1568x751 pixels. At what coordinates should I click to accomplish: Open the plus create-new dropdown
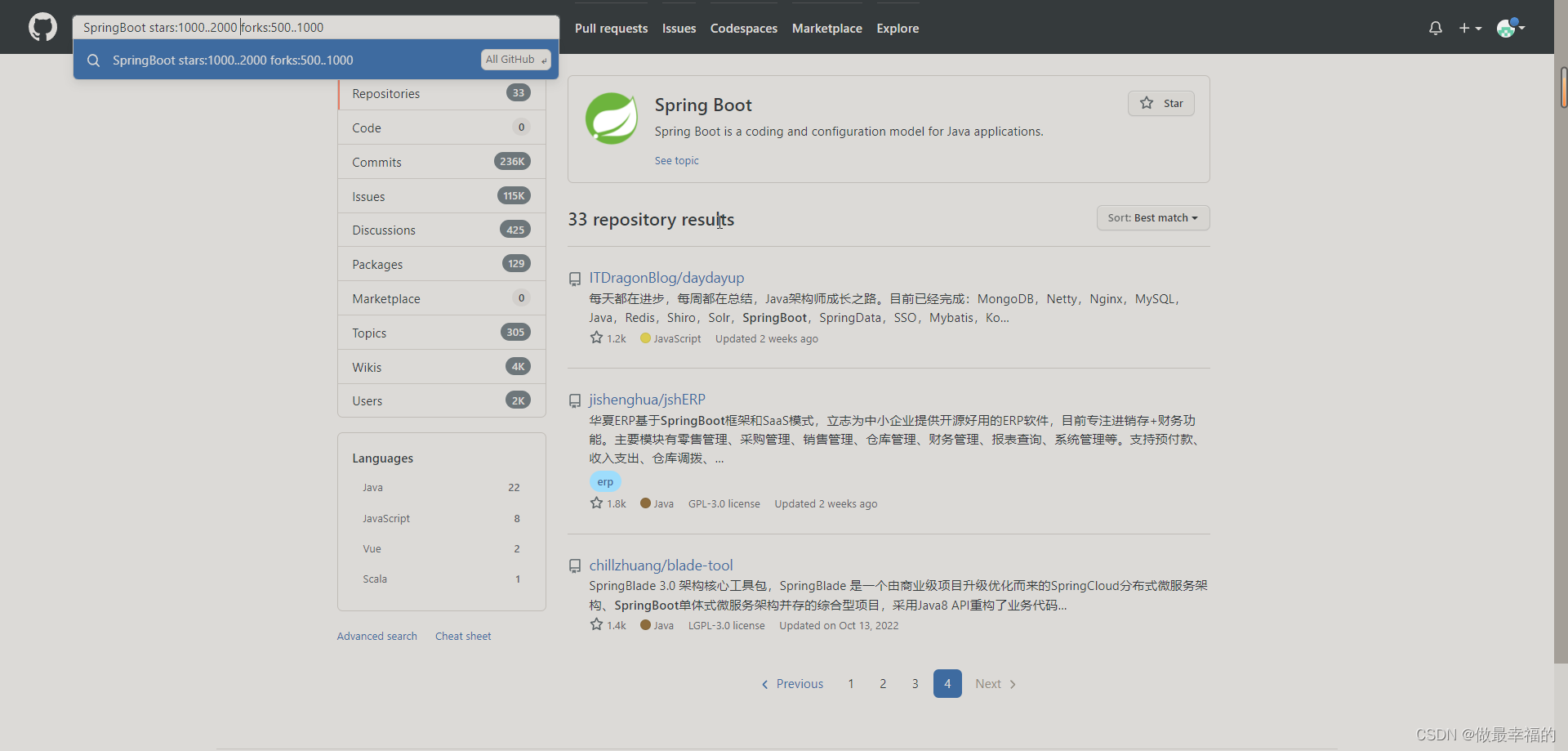[1470, 28]
